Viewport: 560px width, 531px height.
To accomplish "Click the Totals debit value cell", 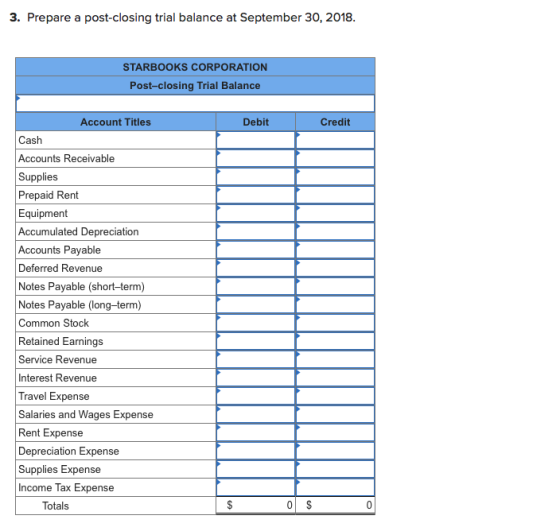I will pyautogui.click(x=255, y=505).
